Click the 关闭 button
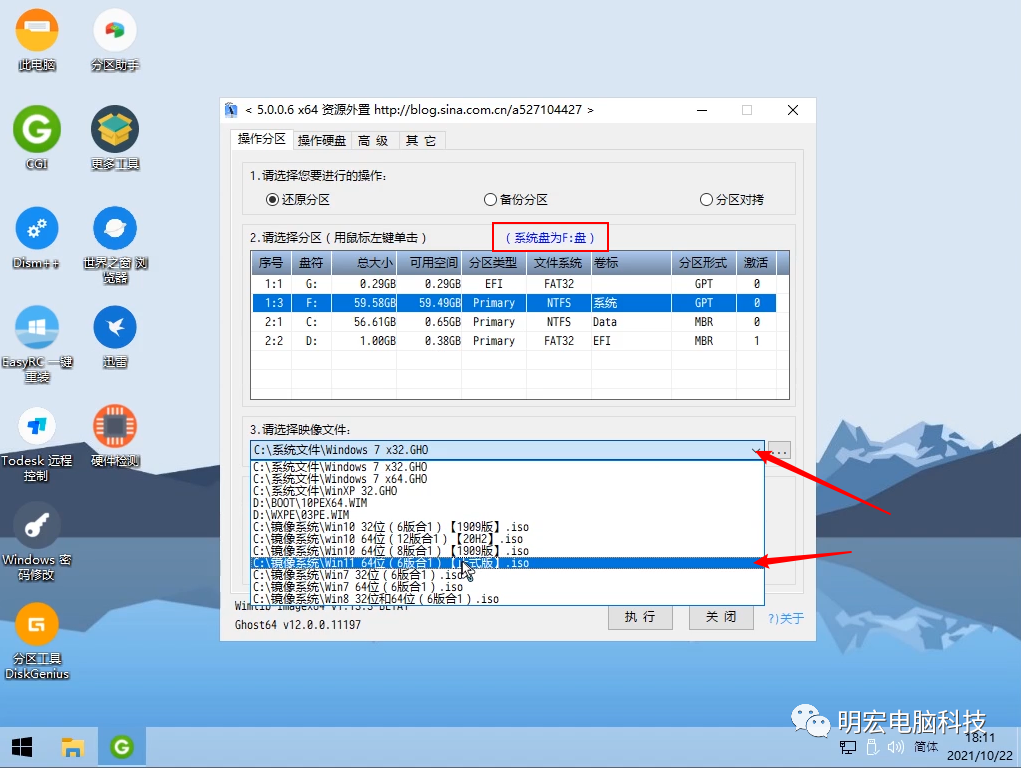The image size is (1021, 768). (721, 617)
